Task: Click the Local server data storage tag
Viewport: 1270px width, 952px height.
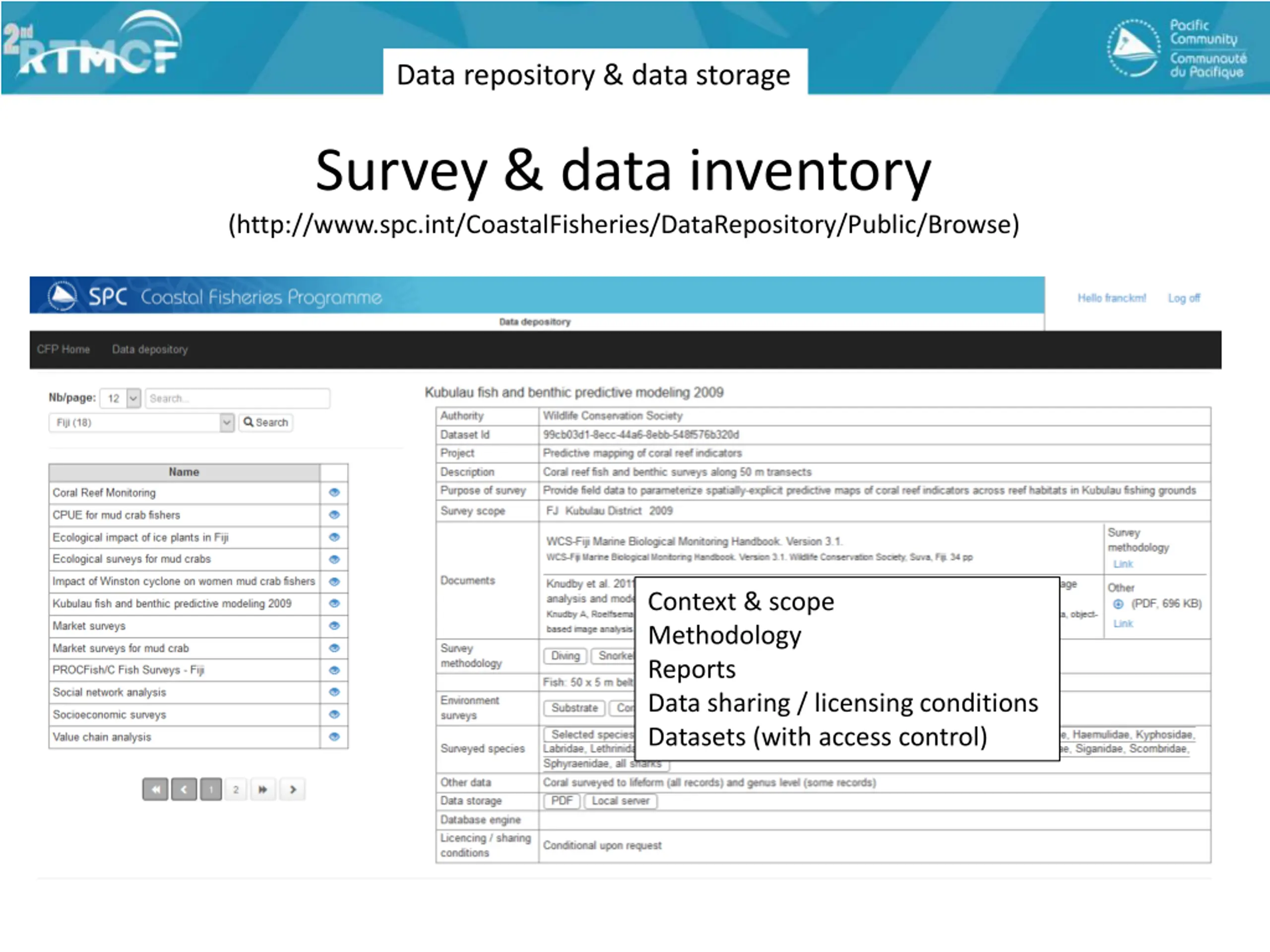Action: (x=620, y=801)
